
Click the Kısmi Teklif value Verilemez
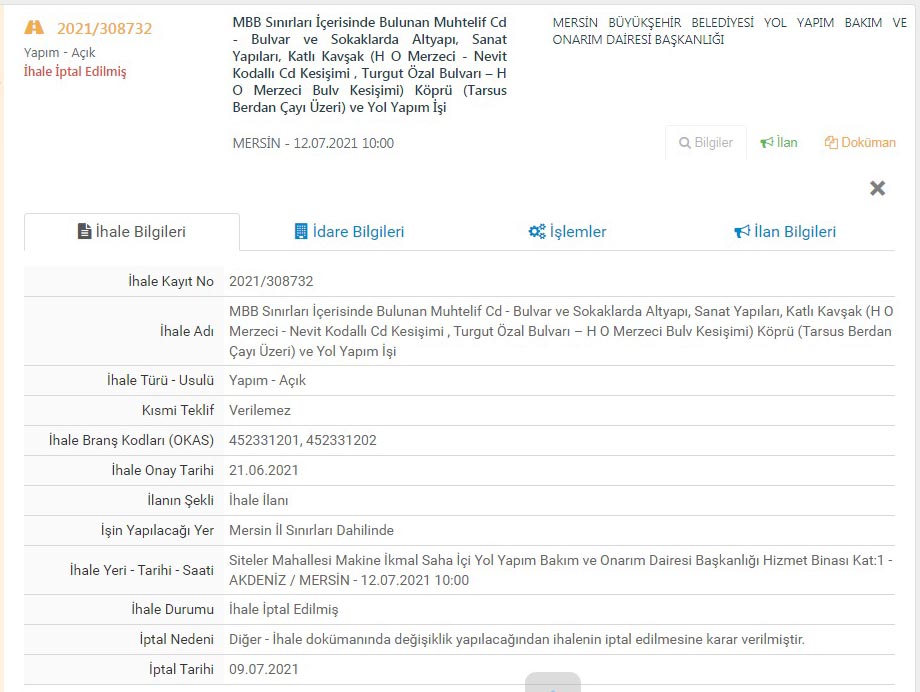[260, 410]
